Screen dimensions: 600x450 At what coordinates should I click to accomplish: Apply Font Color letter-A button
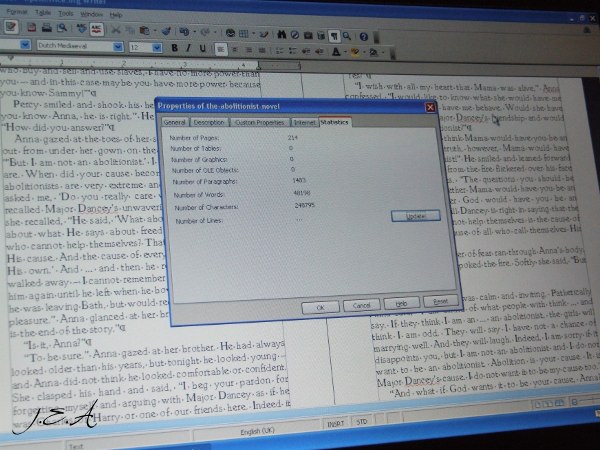(x=336, y=52)
